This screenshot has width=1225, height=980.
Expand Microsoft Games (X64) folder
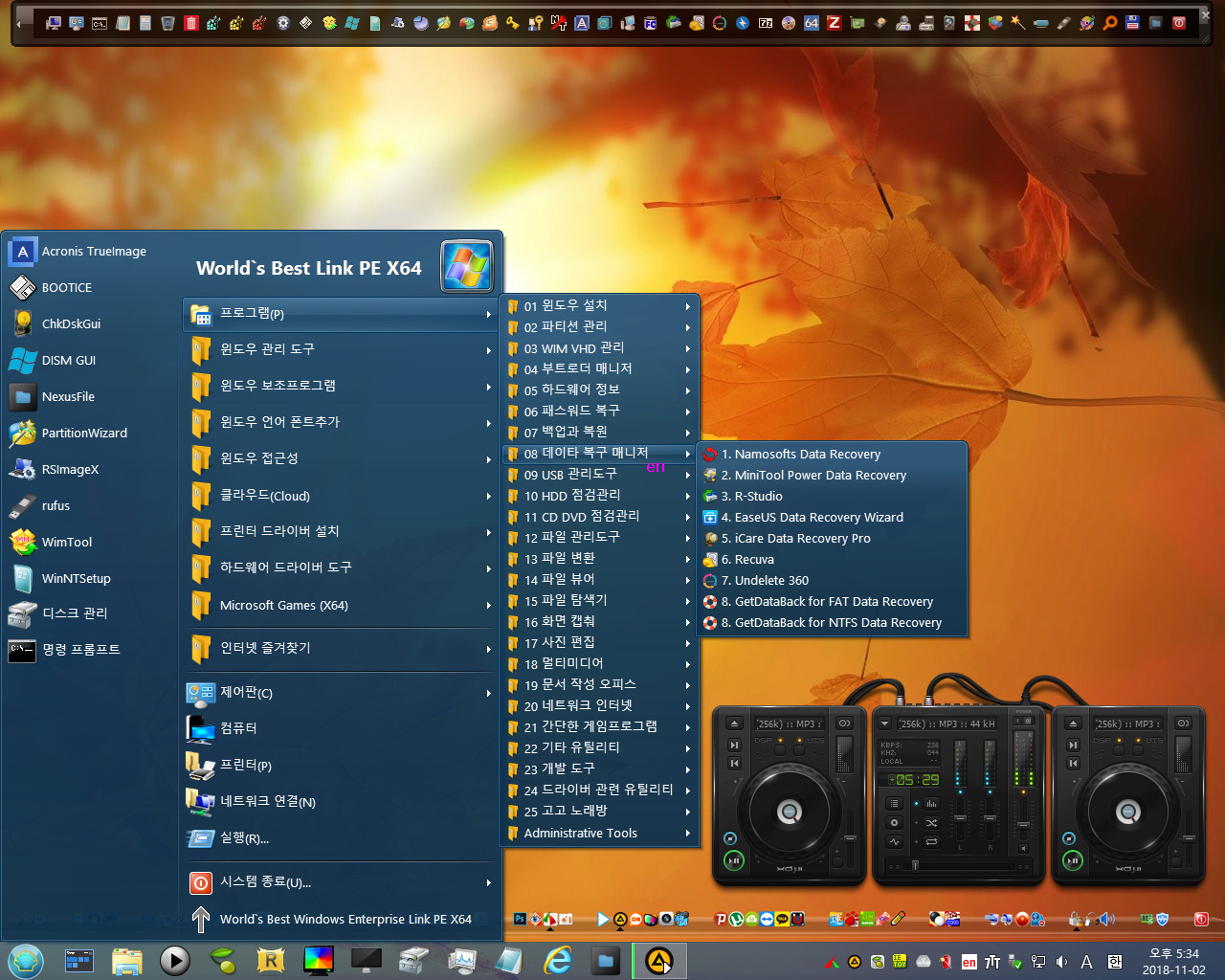(340, 605)
